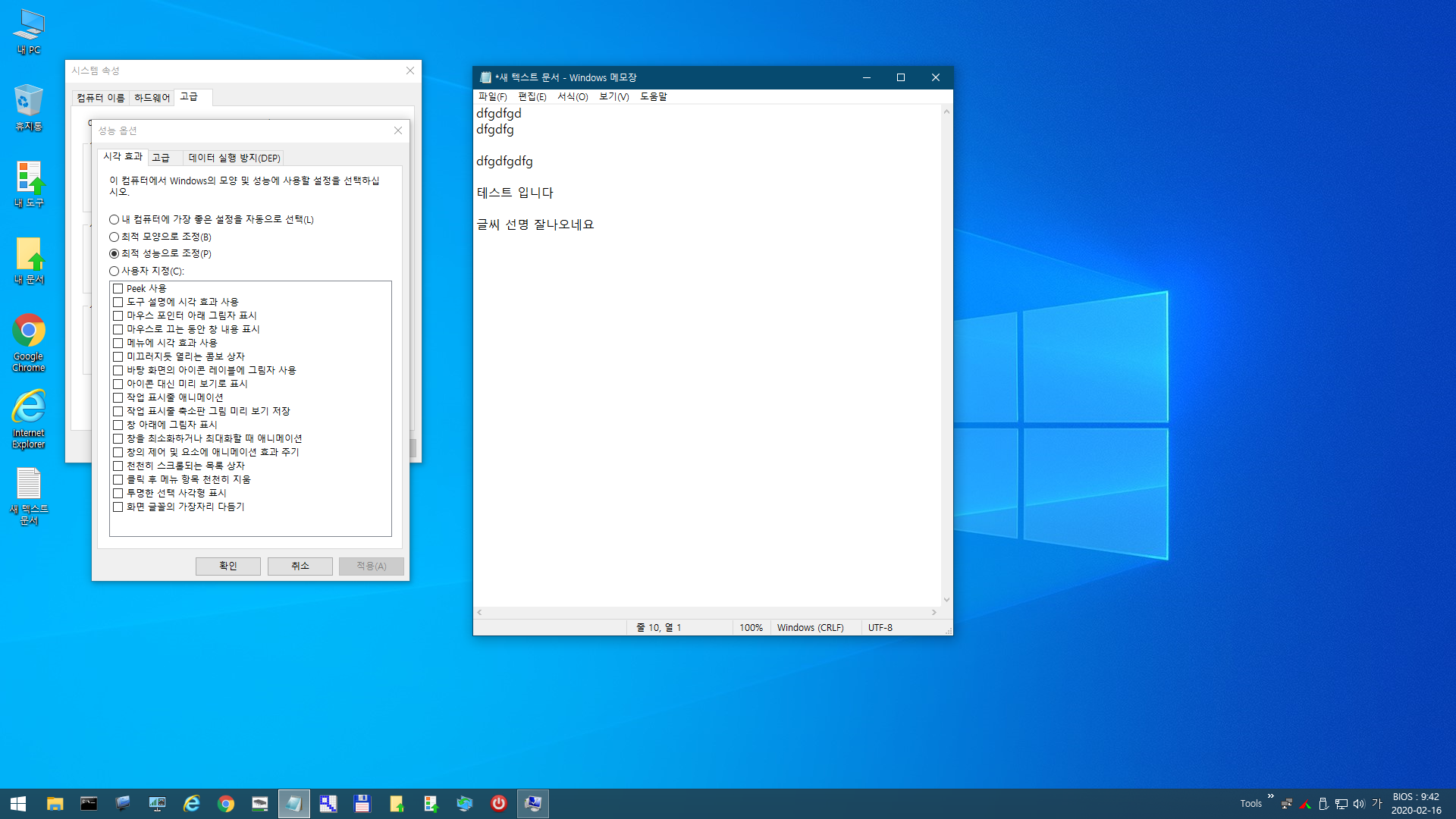This screenshot has height=819, width=1456.
Task: Select the adjust for best appearance radio
Action: click(x=161, y=237)
